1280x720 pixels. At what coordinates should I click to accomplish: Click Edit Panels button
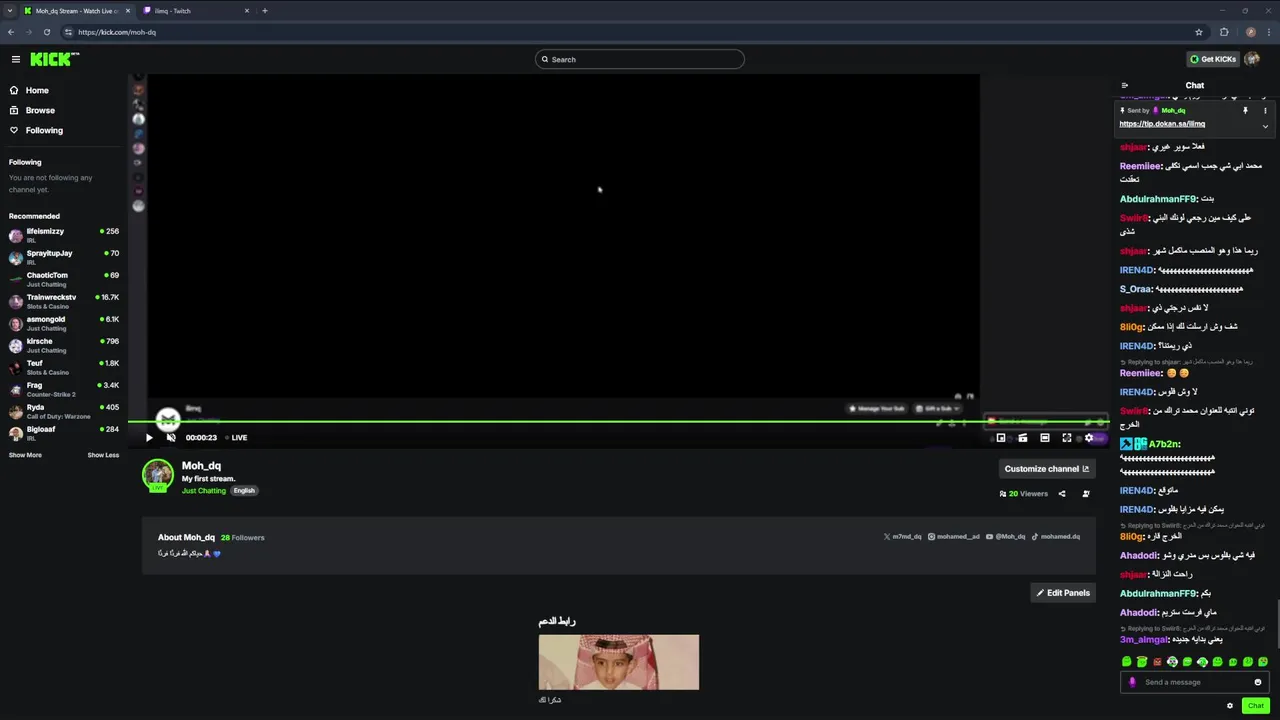tap(1063, 593)
